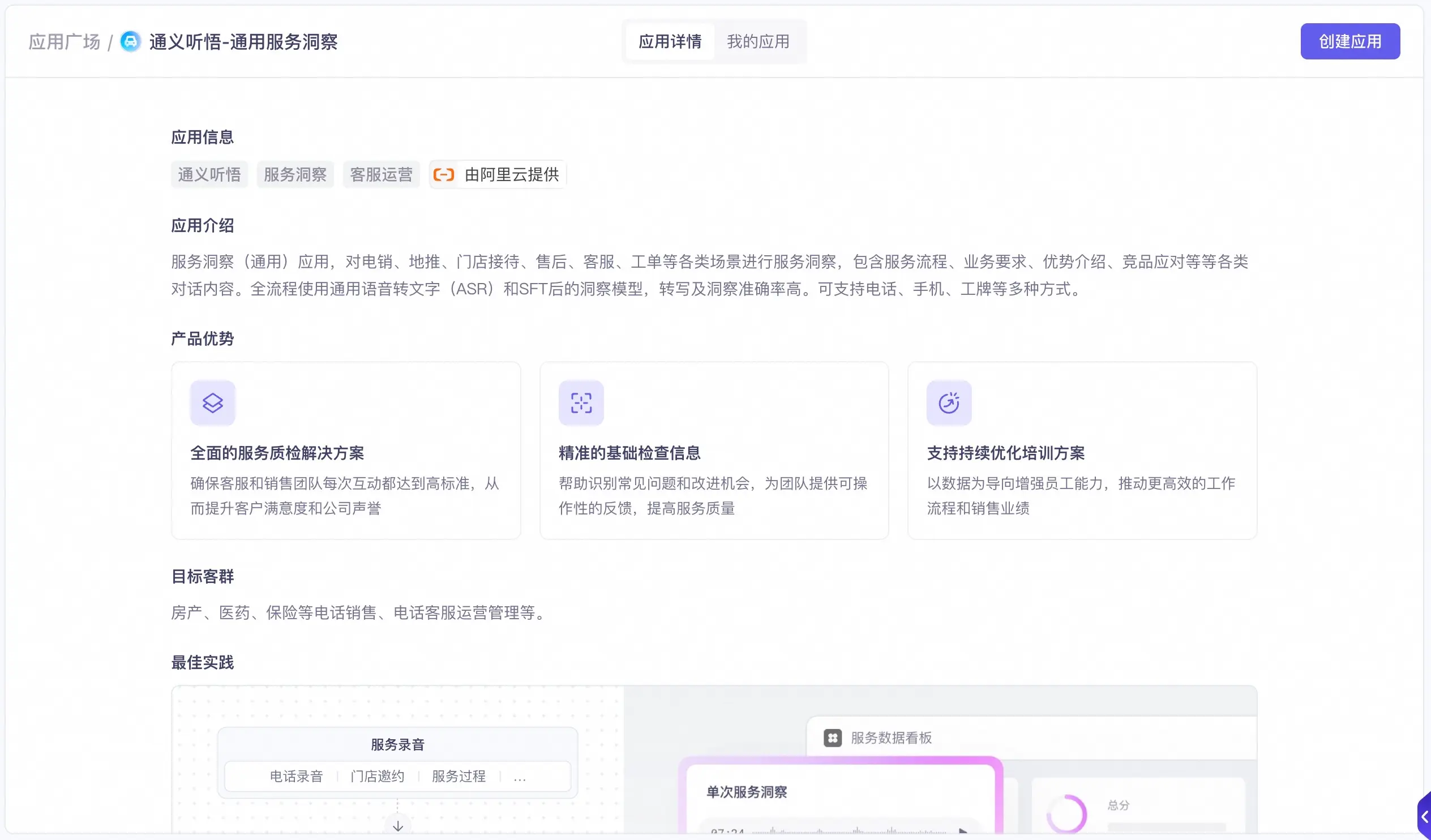The image size is (1431, 840).
Task: Go back to 应用广场 breadcrumb
Action: coord(64,42)
